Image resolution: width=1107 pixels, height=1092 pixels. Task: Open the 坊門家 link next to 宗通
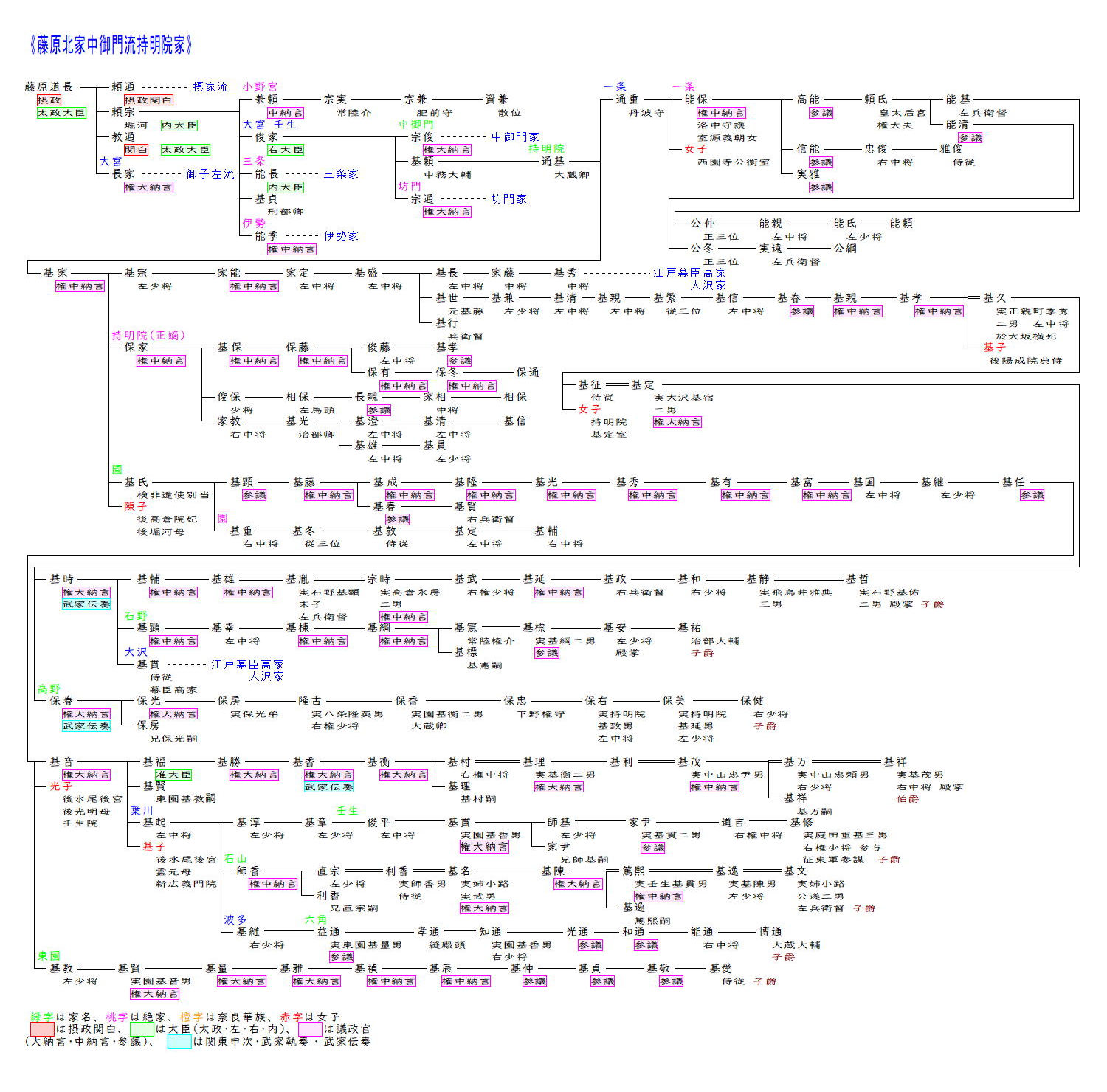[509, 199]
